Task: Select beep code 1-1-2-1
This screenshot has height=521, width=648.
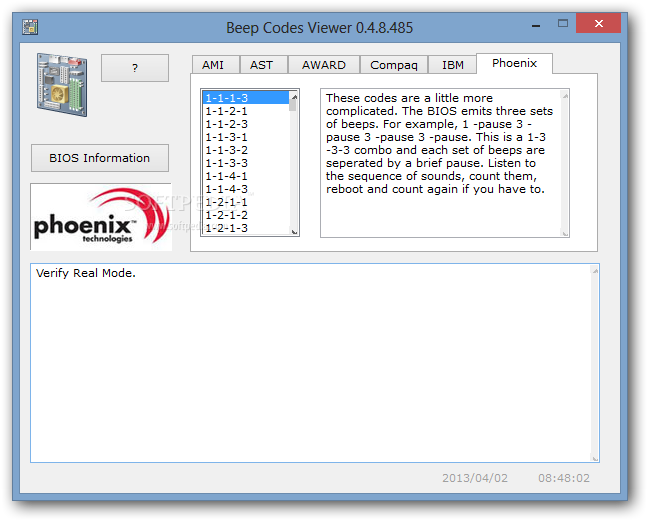Action: [x=246, y=111]
